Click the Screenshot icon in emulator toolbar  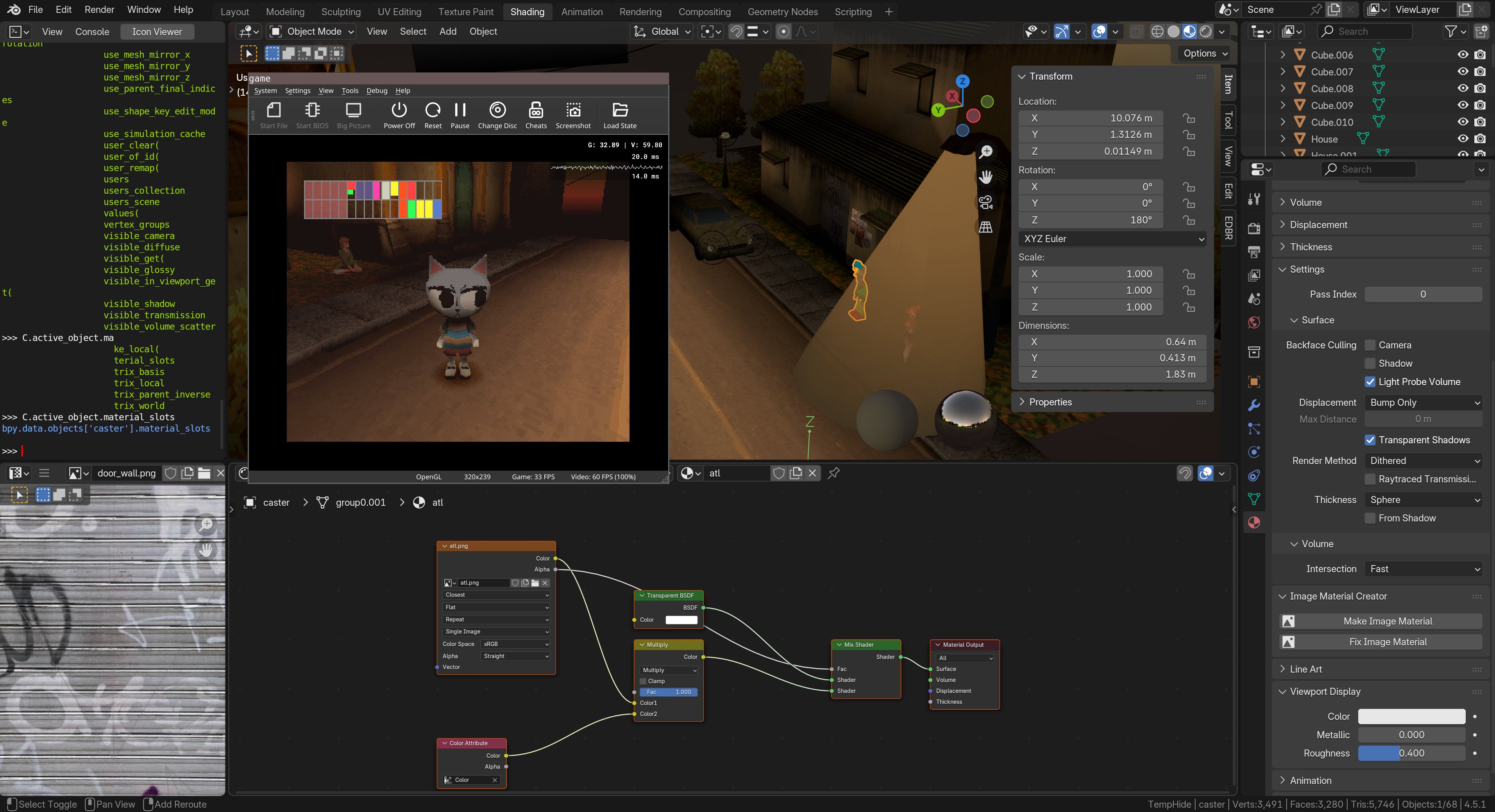click(x=573, y=110)
